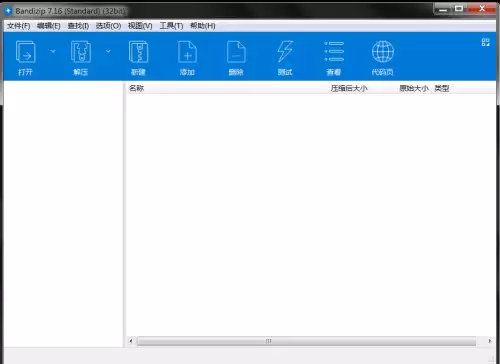Screen dimensions: 500x364
Task: Open the Help (帮助) menu
Action: (203, 26)
